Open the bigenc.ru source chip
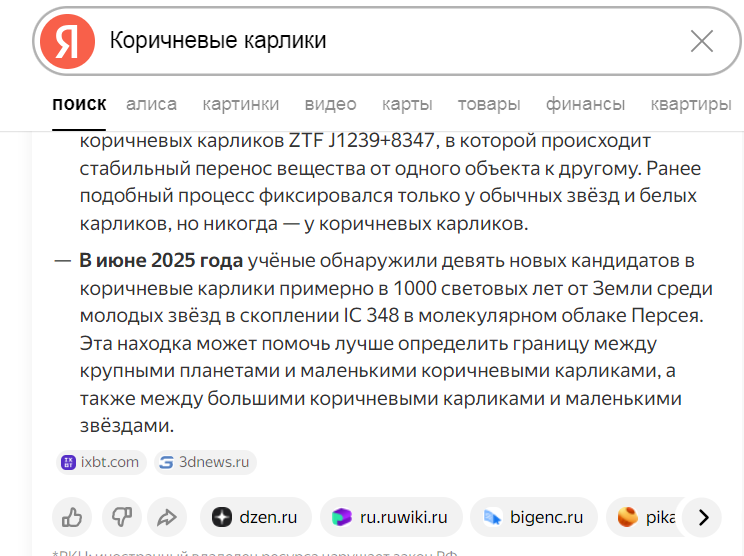Image resolution: width=744 pixels, height=556 pixels. point(534,517)
